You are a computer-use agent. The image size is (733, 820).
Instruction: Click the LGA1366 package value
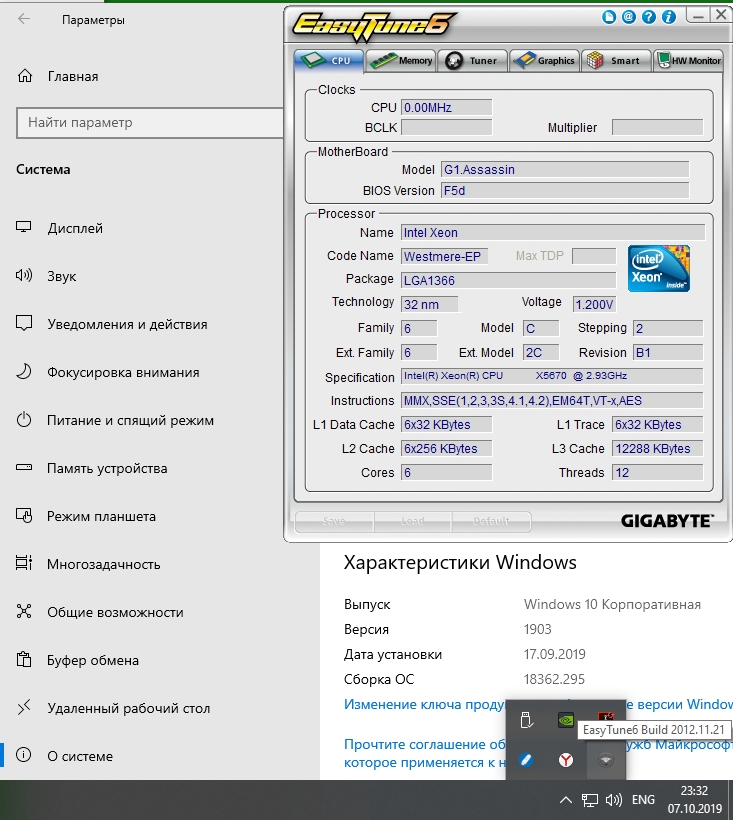click(508, 280)
